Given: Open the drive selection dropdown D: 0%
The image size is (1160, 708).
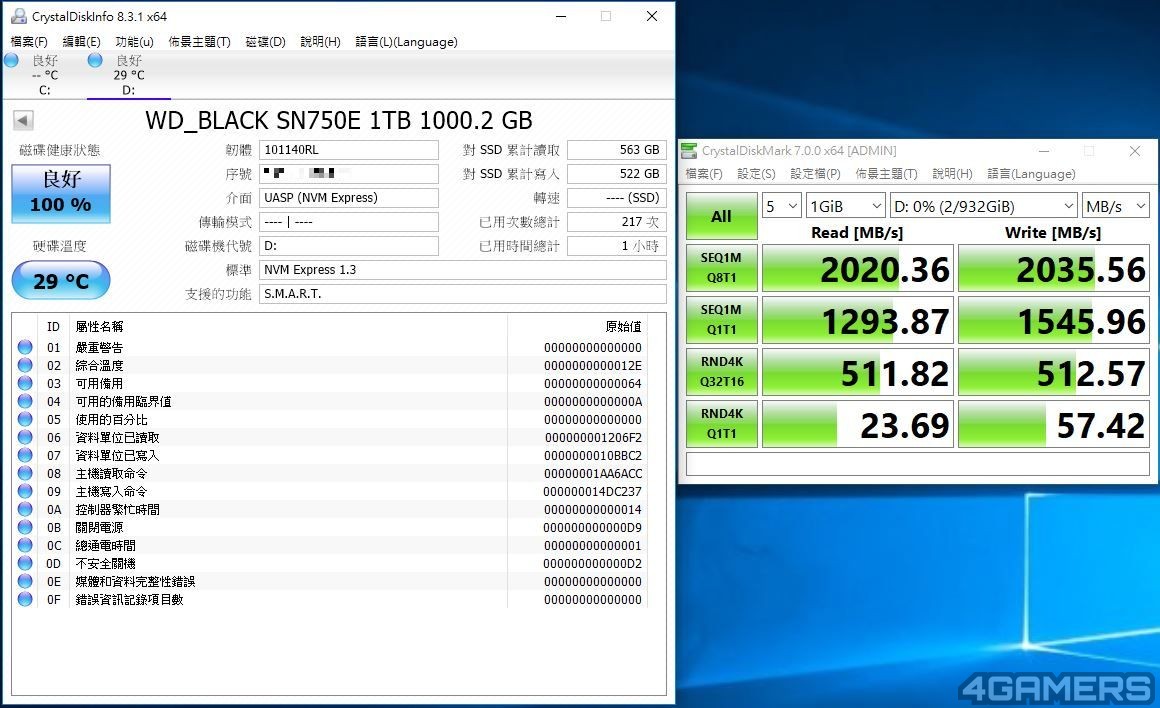Looking at the screenshot, I should 983,206.
